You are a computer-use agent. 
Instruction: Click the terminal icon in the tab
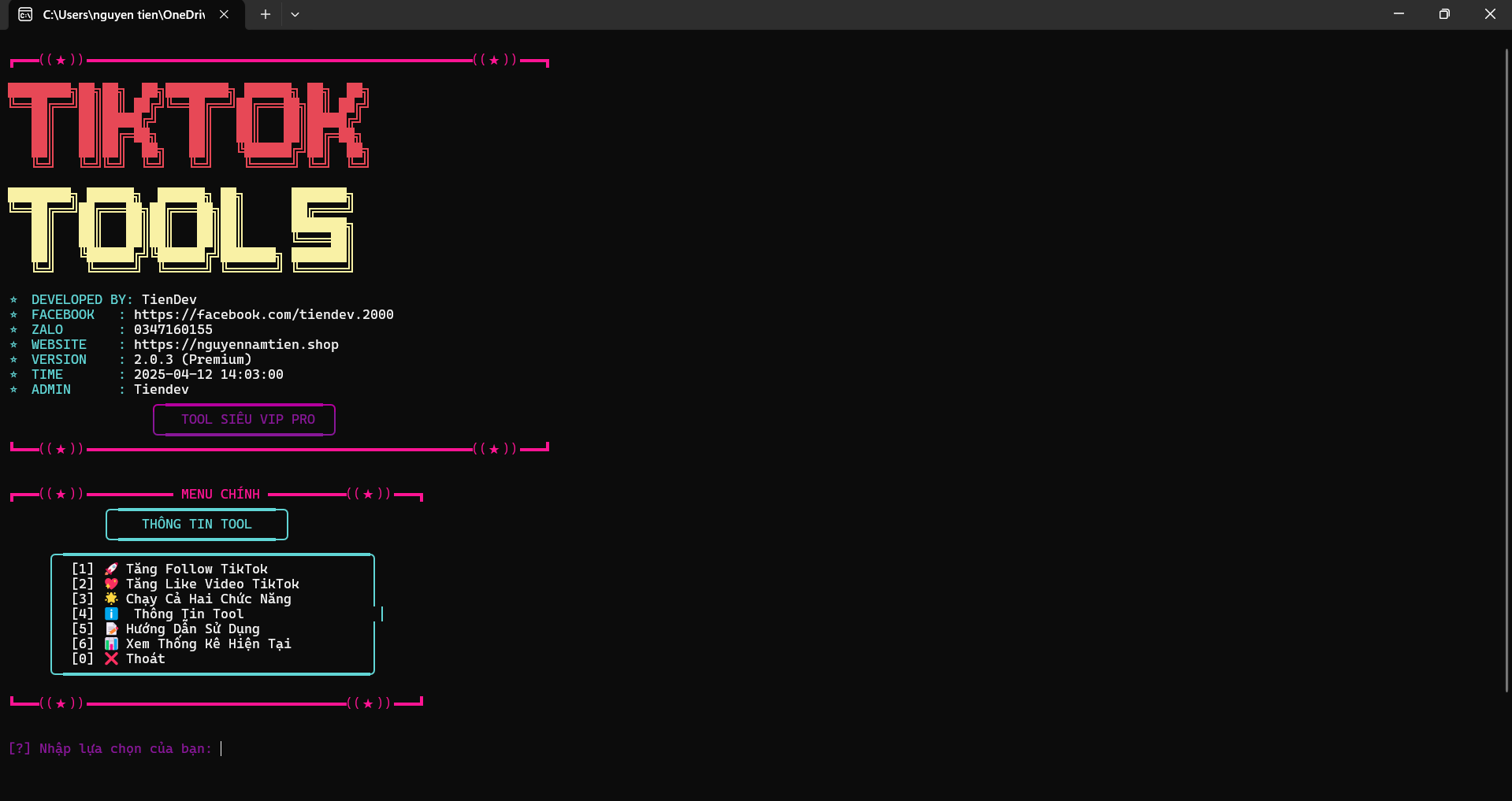point(25,14)
